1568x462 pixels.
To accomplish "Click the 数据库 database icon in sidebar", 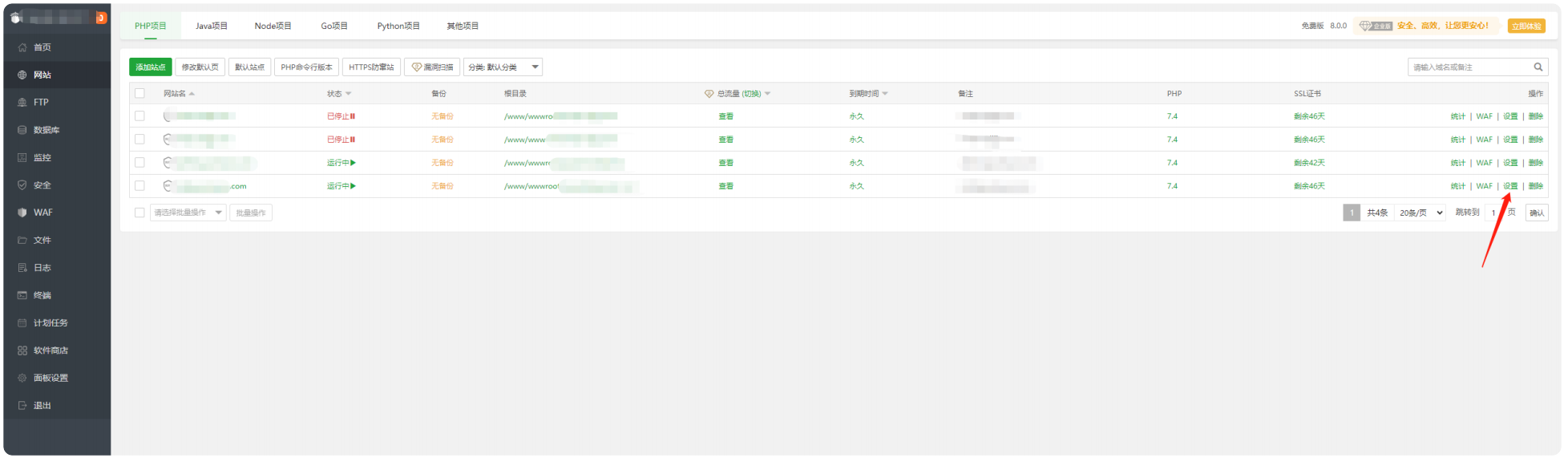I will pyautogui.click(x=22, y=130).
